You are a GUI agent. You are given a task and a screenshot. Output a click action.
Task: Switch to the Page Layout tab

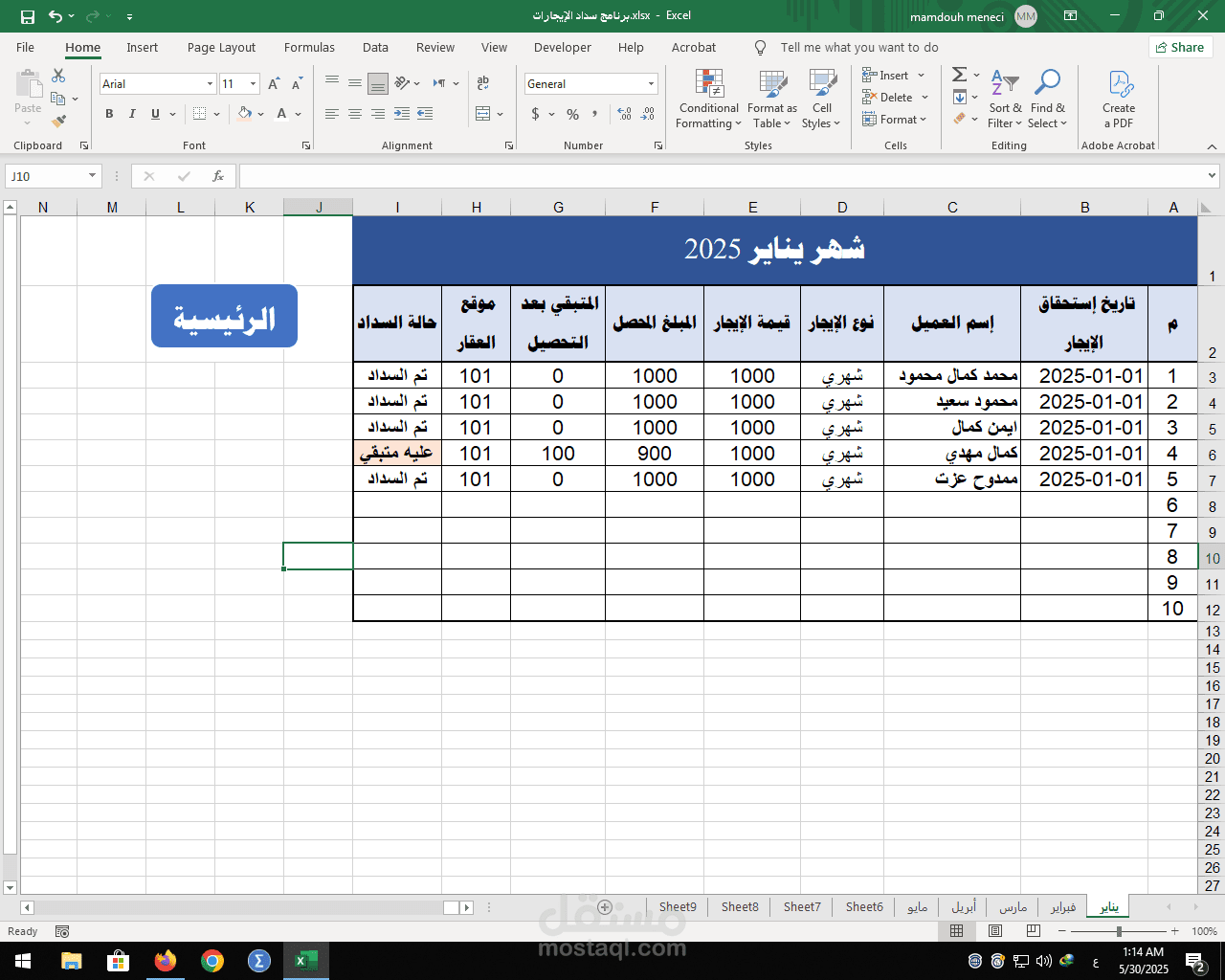pos(221,47)
